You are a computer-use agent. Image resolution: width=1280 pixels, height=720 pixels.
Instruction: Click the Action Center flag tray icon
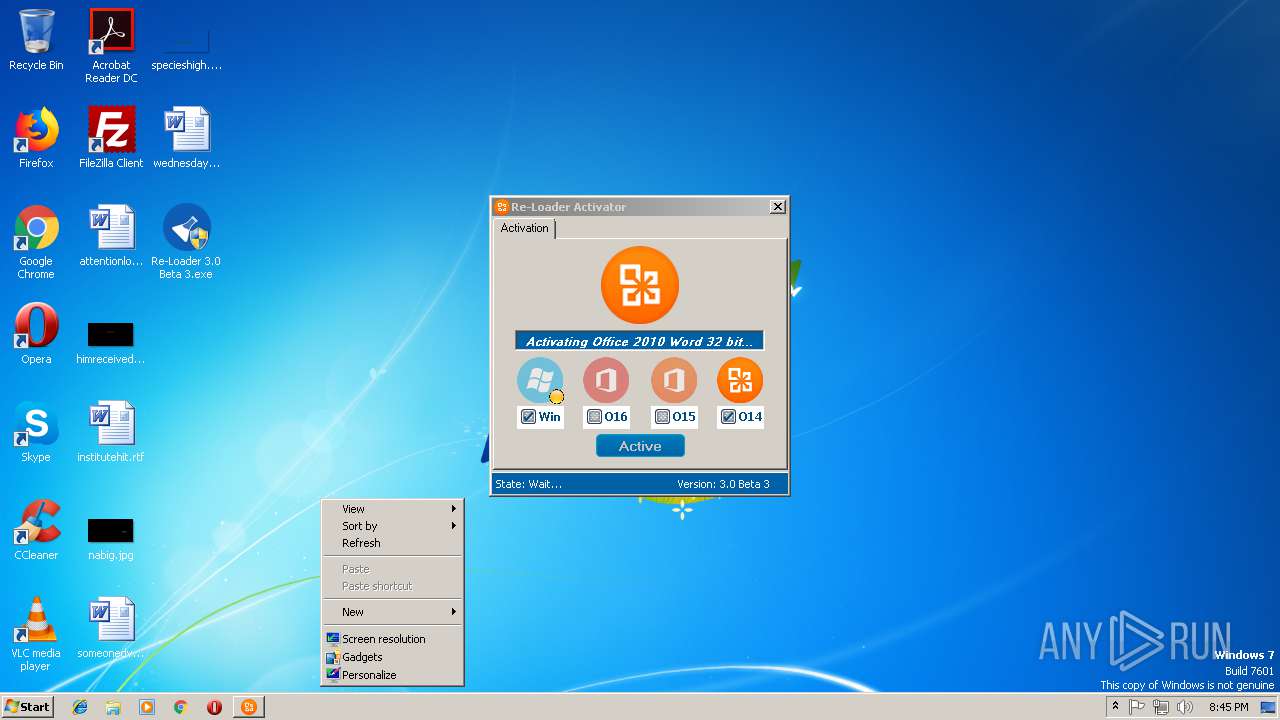tap(1137, 707)
